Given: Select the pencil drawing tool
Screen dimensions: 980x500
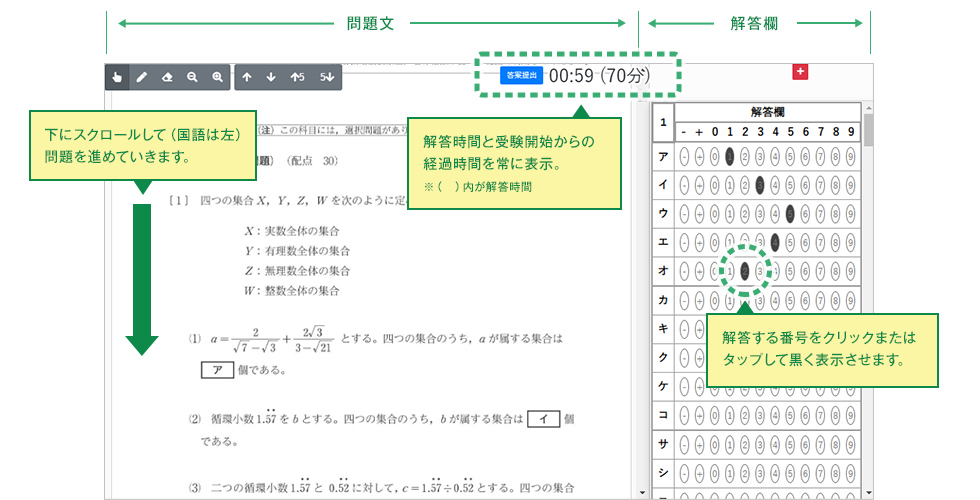Looking at the screenshot, I should pyautogui.click(x=142, y=78).
